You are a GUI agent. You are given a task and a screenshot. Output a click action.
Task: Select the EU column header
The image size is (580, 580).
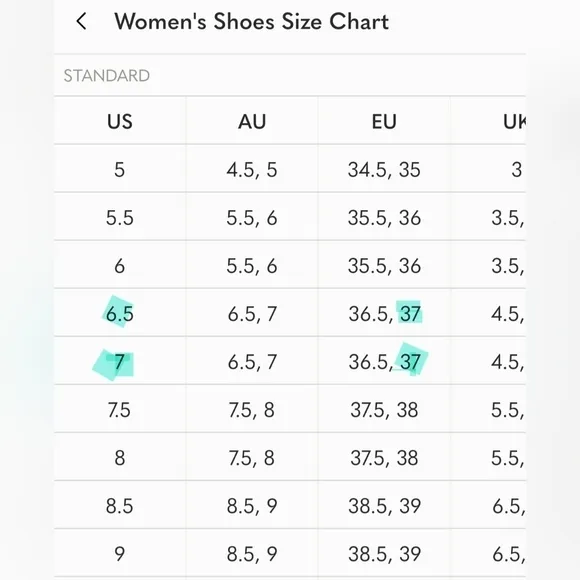pyautogui.click(x=384, y=121)
